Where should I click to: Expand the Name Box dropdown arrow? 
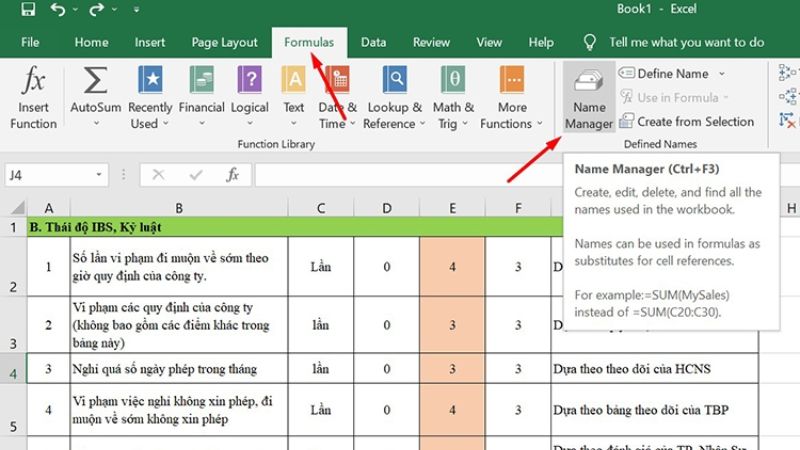(x=99, y=175)
